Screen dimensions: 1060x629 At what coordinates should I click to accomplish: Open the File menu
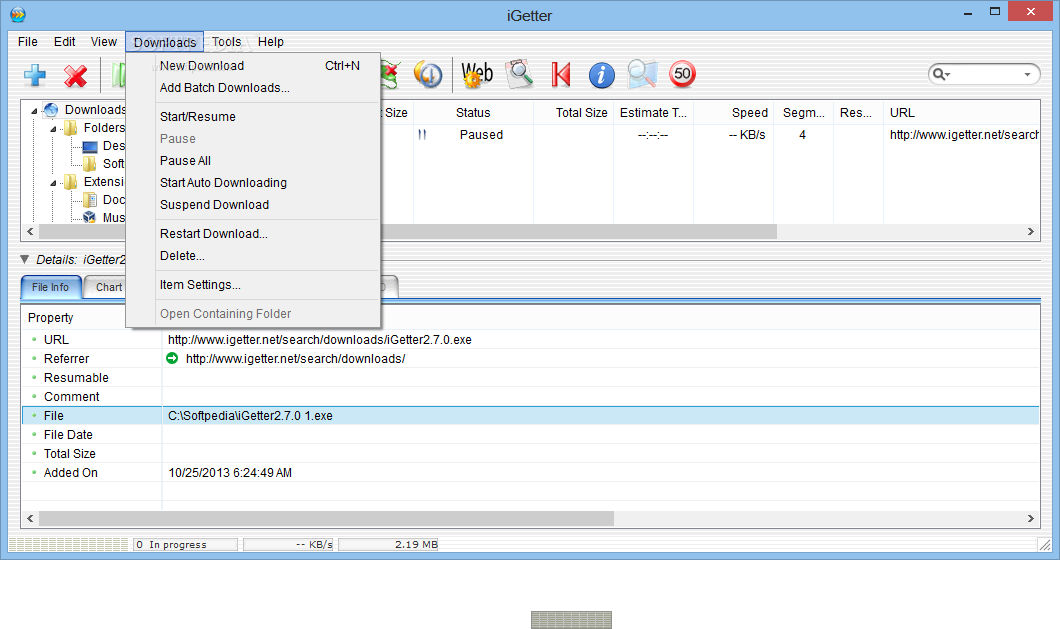click(x=28, y=42)
